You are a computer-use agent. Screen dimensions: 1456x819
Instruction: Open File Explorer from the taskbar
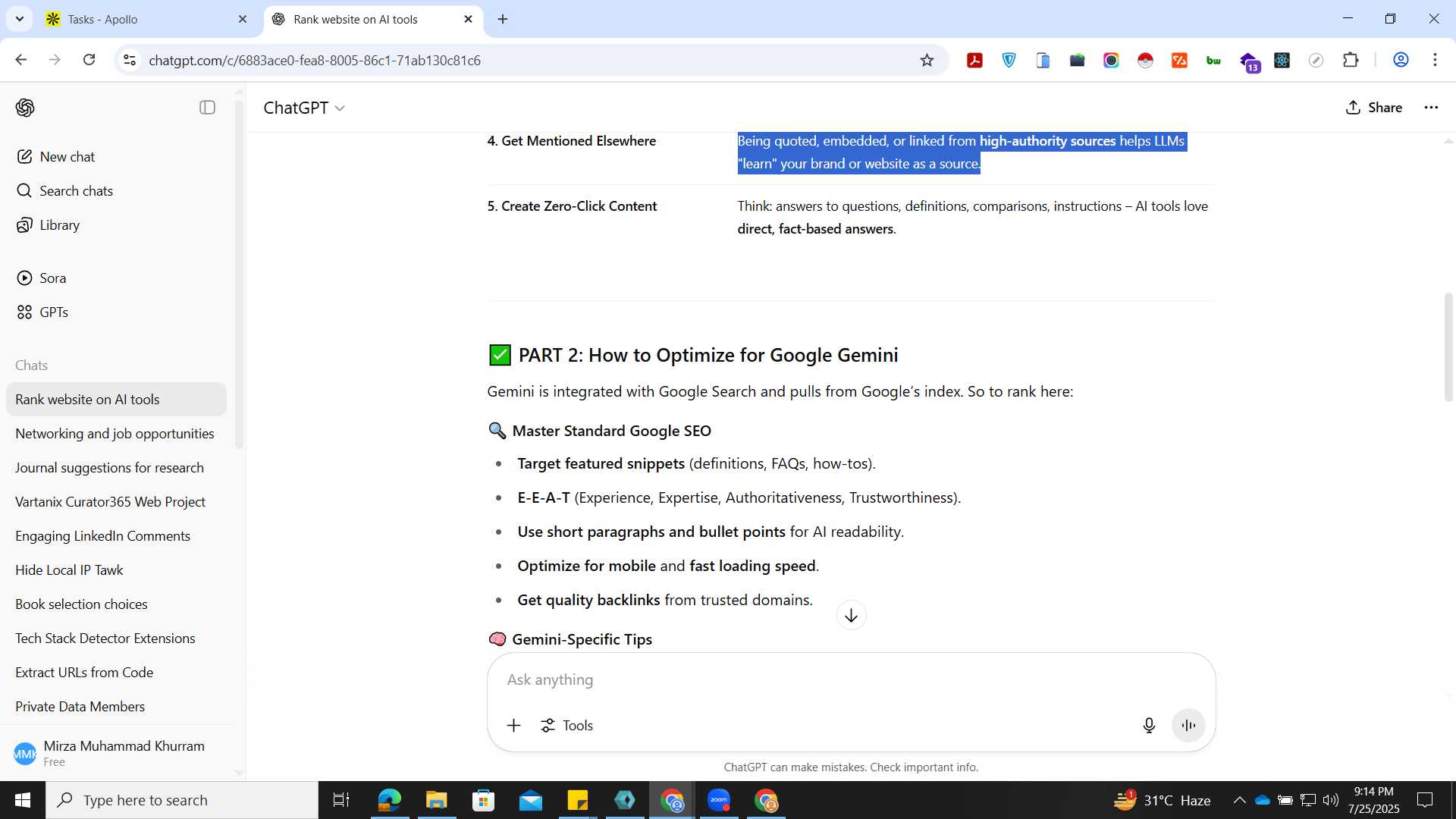436,800
